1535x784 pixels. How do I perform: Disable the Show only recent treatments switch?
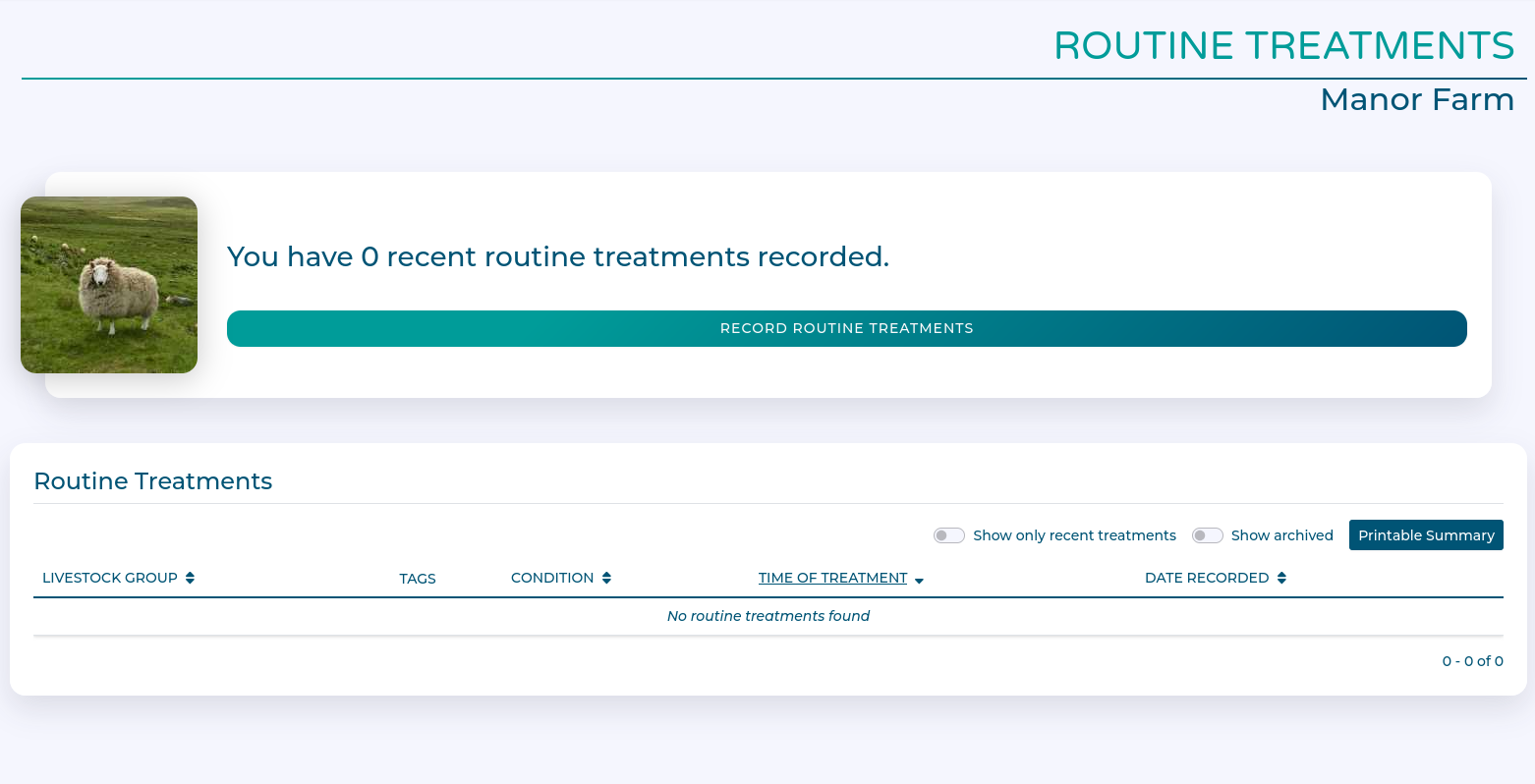coord(949,534)
